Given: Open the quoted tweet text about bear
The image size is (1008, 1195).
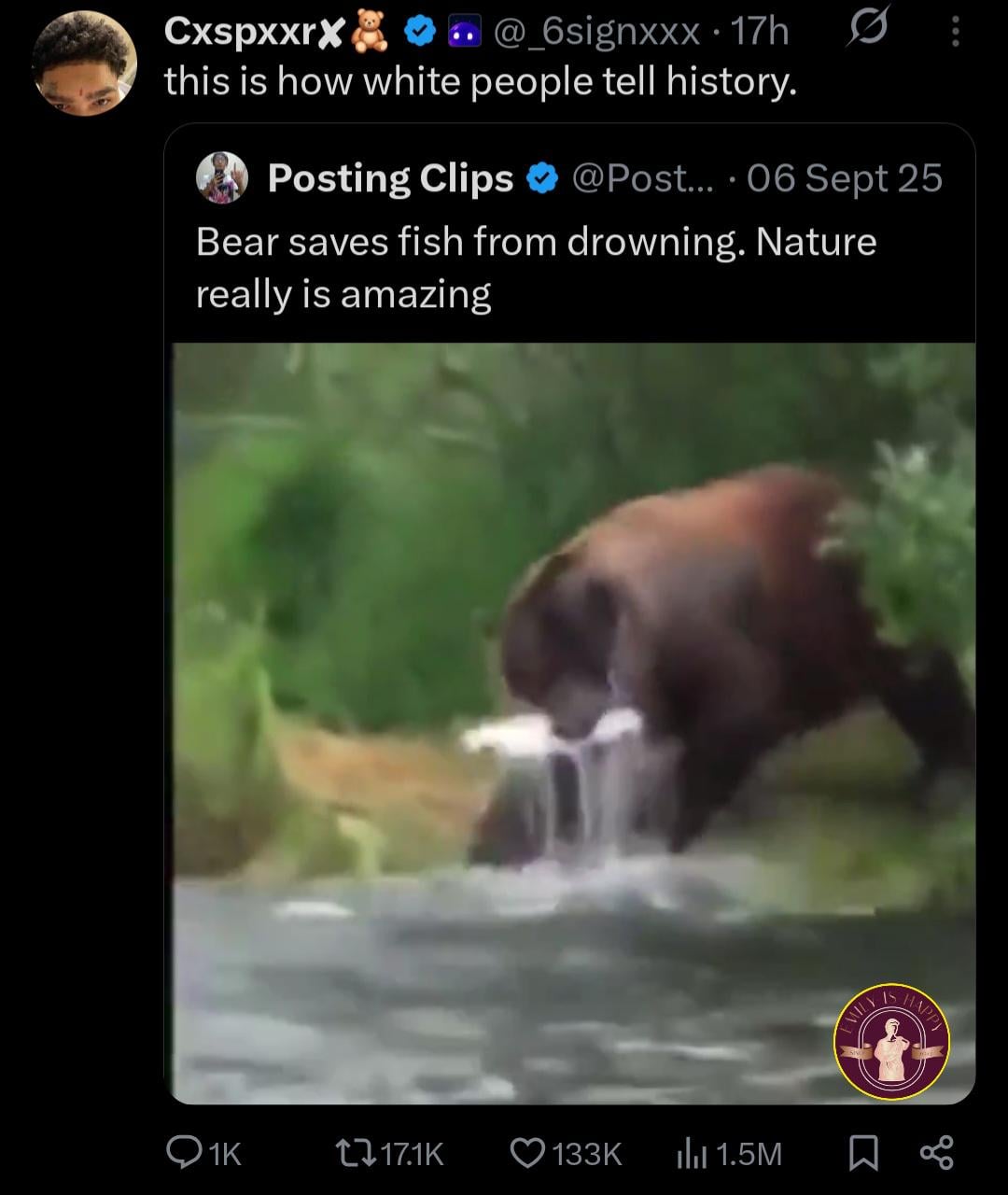Looking at the screenshot, I should pos(536,268).
